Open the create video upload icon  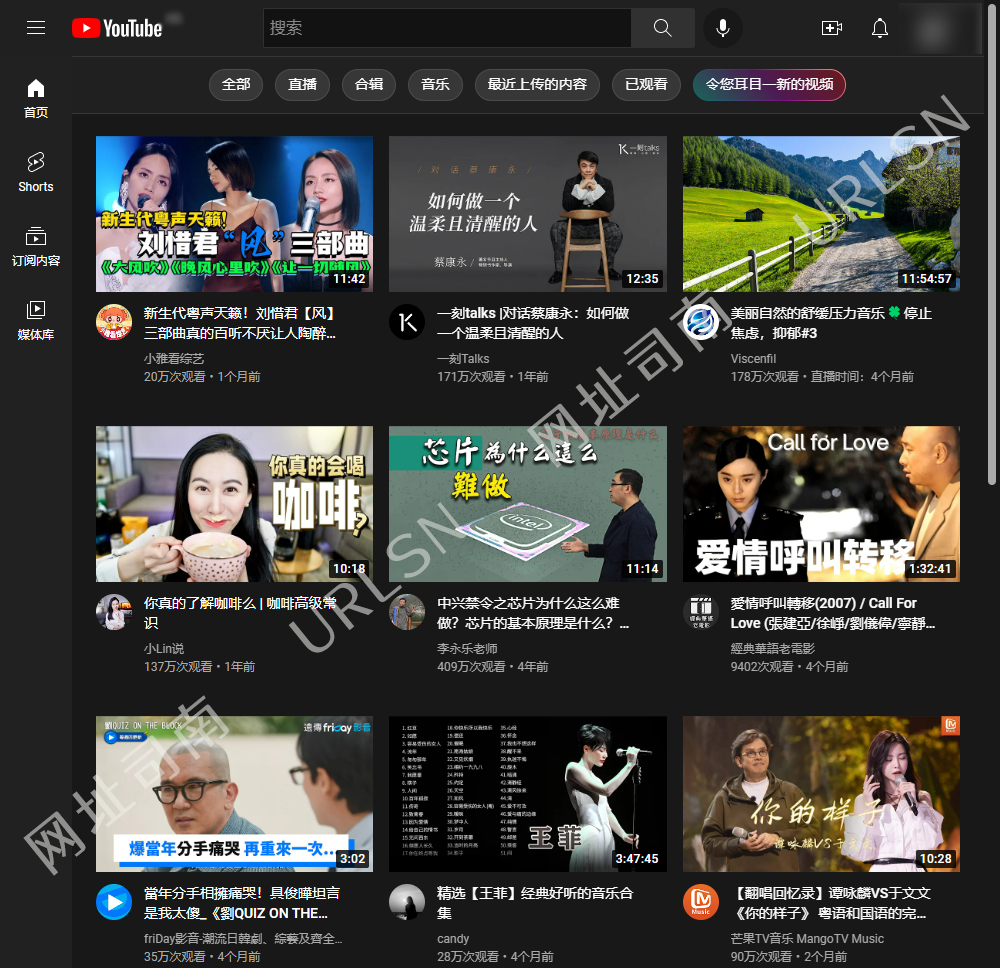coord(831,28)
